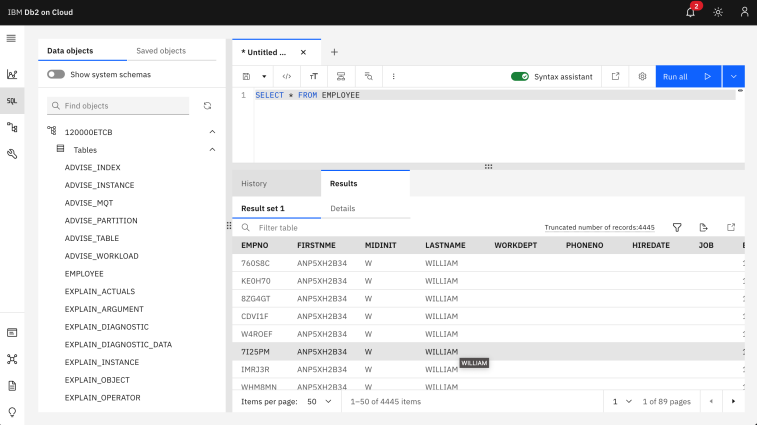The height and width of the screenshot is (425, 757).
Task: Expand the Run all options arrow
Action: [734, 76]
